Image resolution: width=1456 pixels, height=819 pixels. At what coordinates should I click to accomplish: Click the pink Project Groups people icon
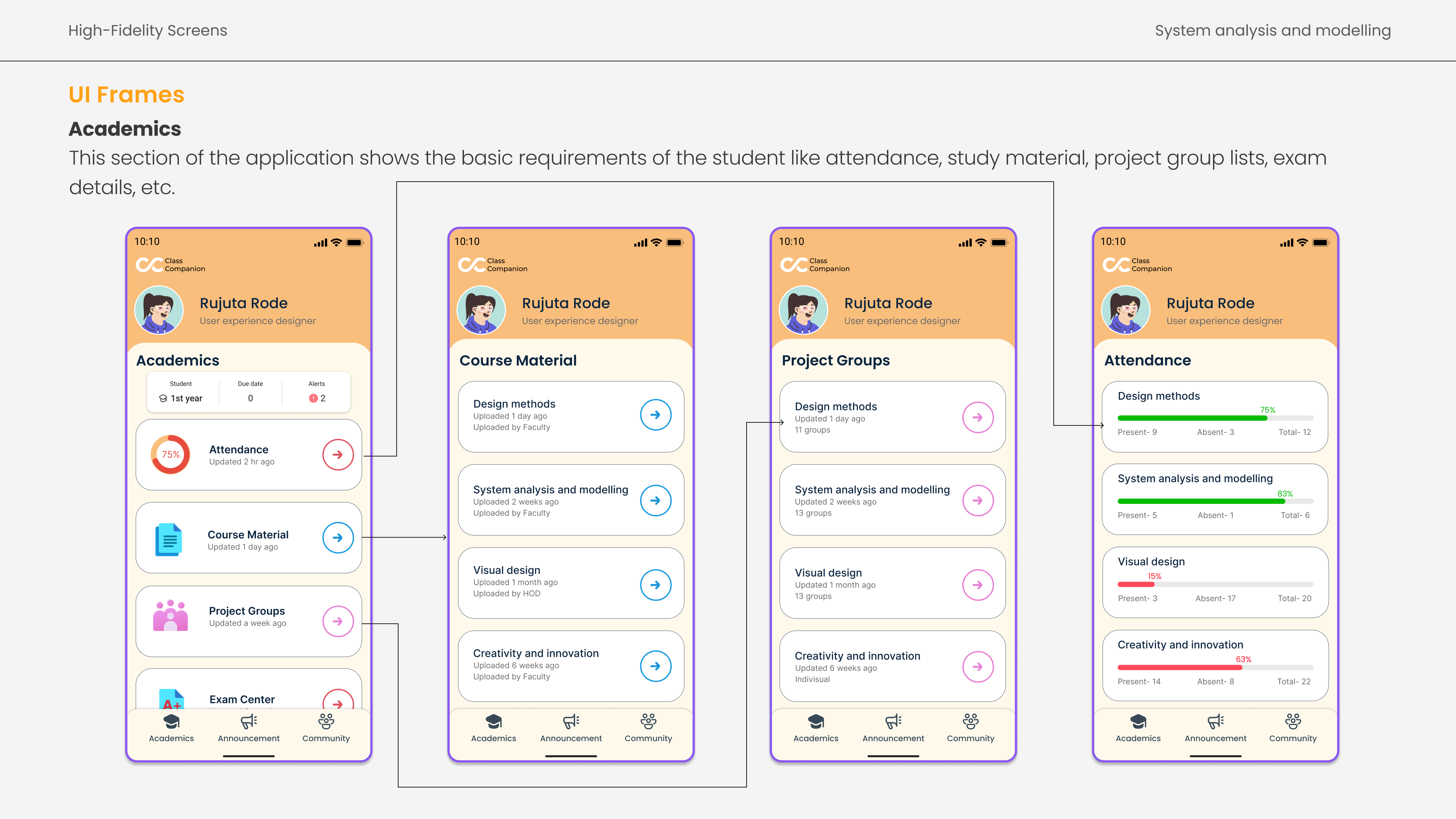pos(170,615)
